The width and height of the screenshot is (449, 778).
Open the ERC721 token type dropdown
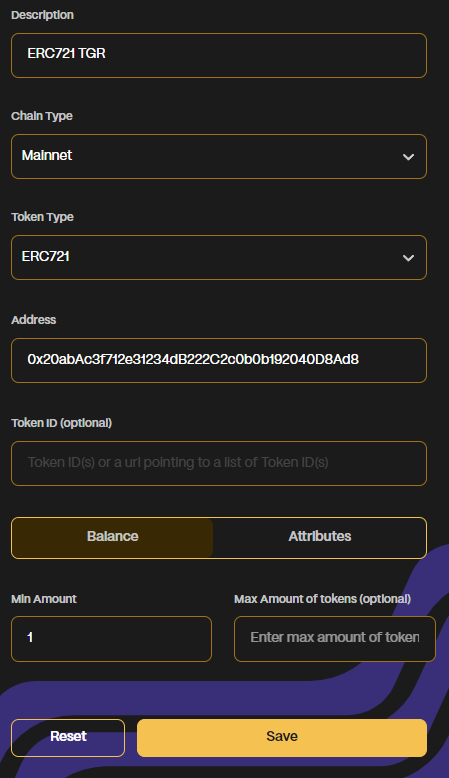219,258
